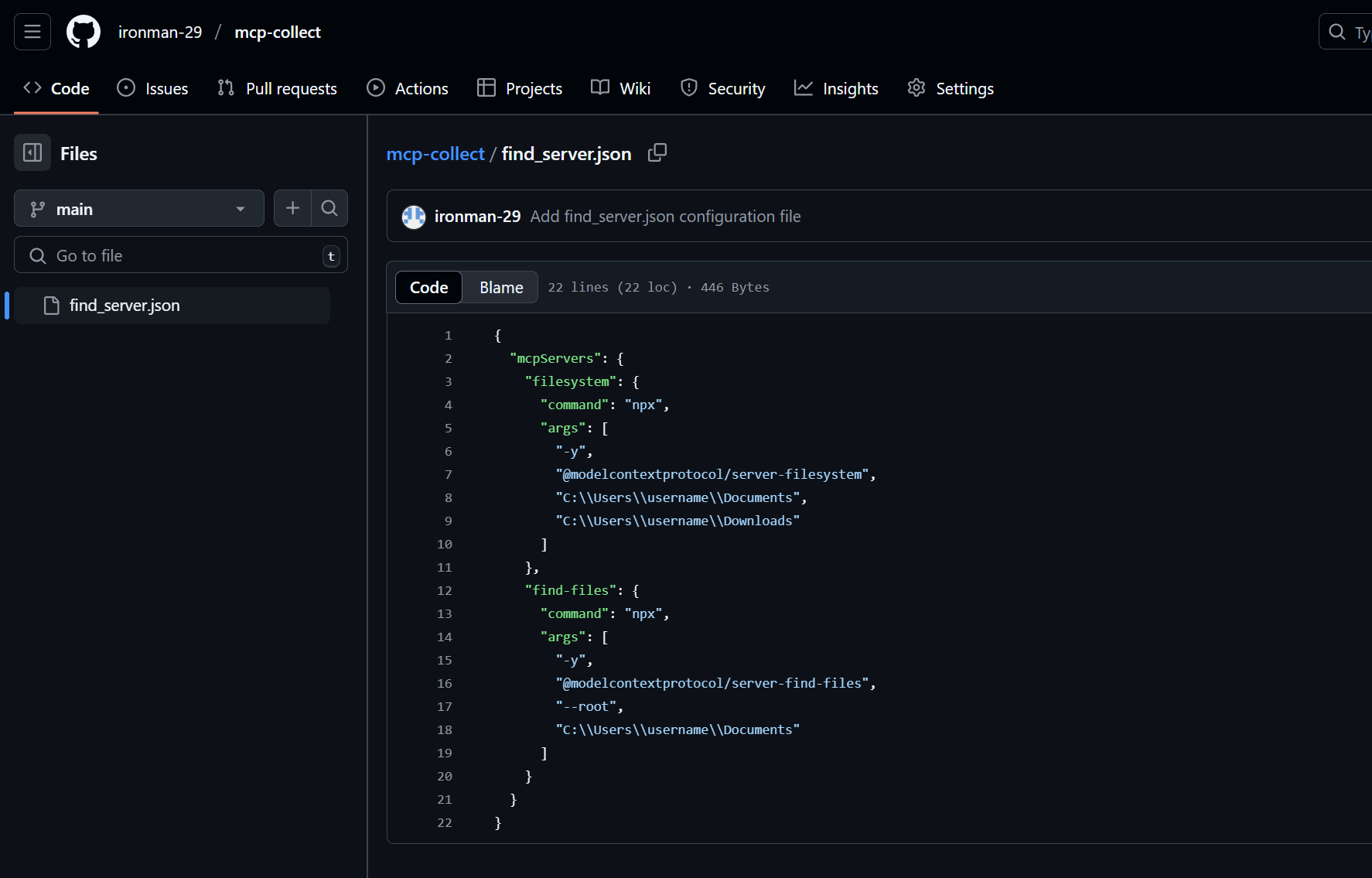
Task: Click "@modelcontextprotocol/server-find-files" string
Action: coord(712,683)
